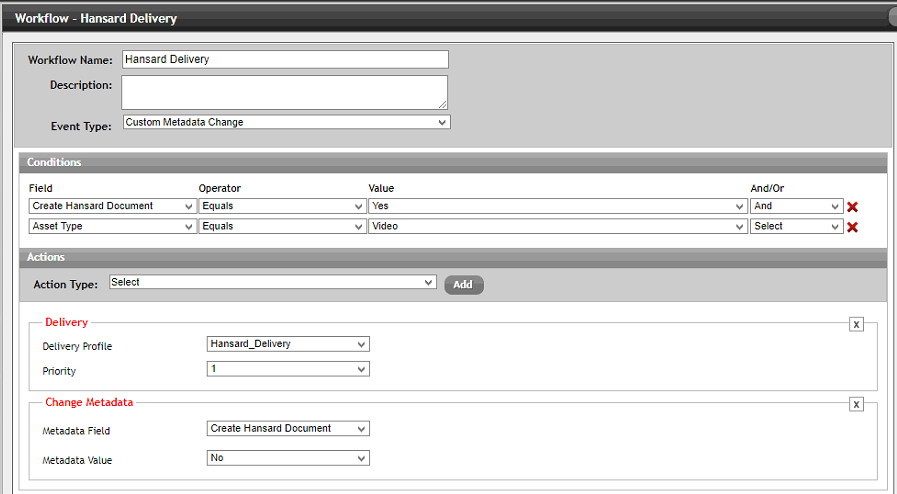Click the Value column header

tap(381, 188)
